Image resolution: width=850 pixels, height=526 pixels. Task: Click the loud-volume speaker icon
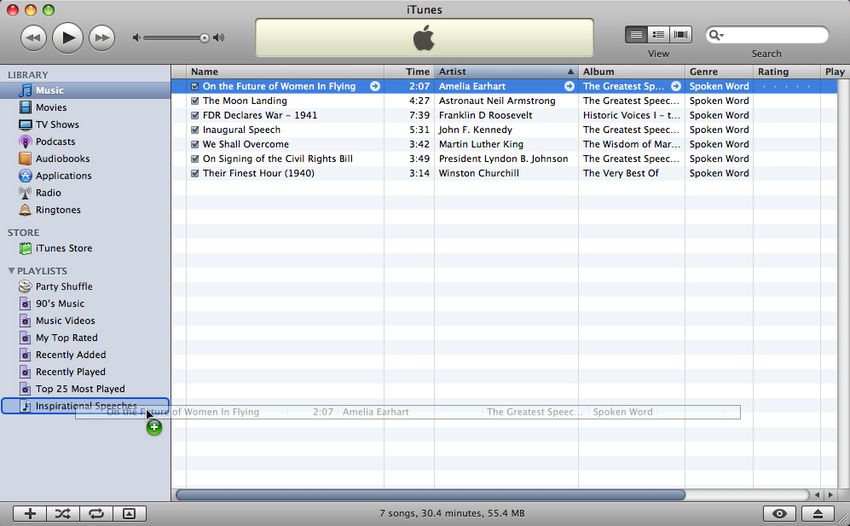[x=218, y=37]
